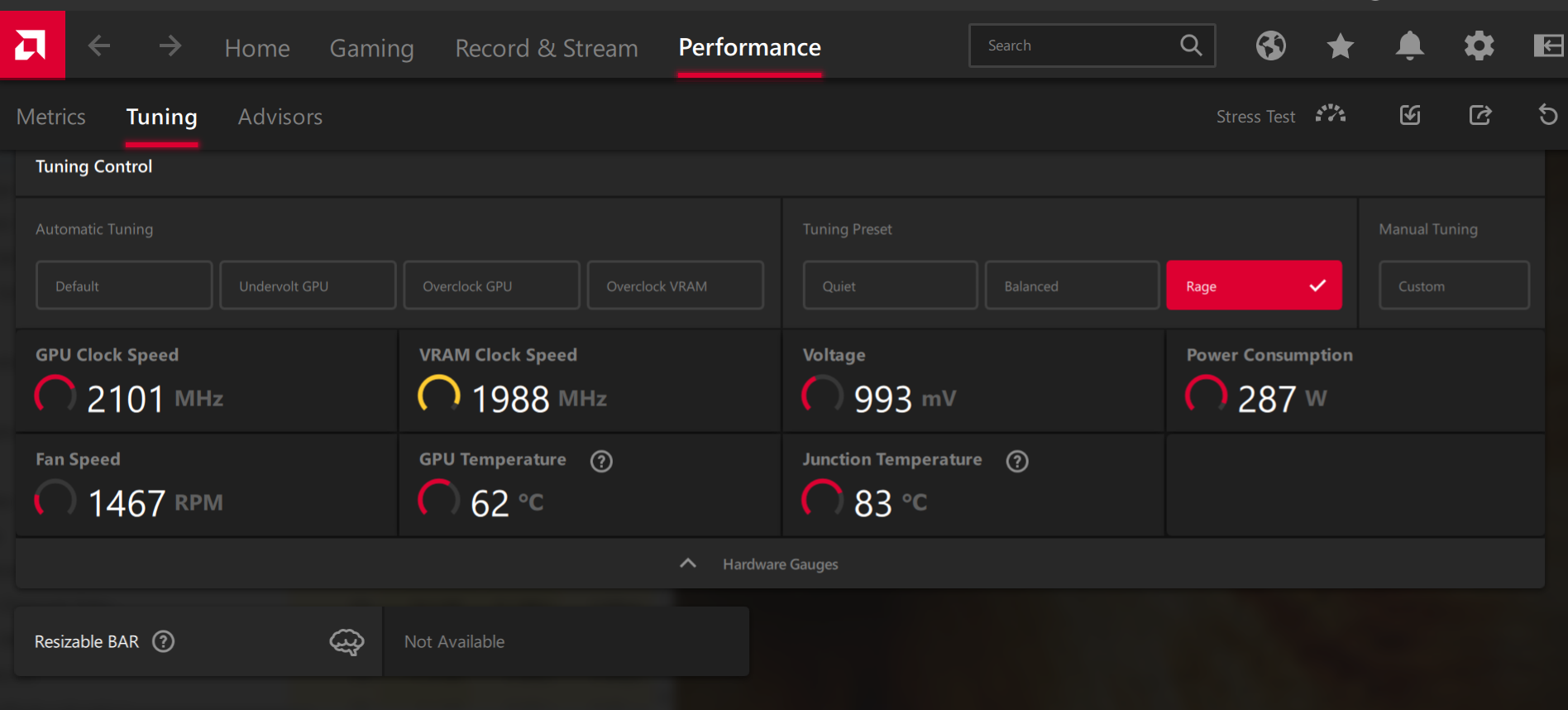Open Junction Temperature help question mark
1568x710 pixels.
(x=1017, y=461)
